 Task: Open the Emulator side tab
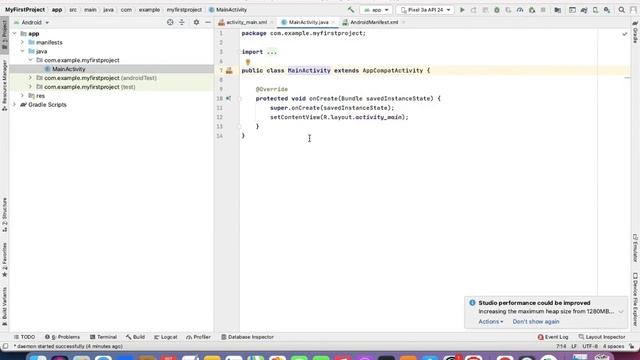(x=635, y=247)
